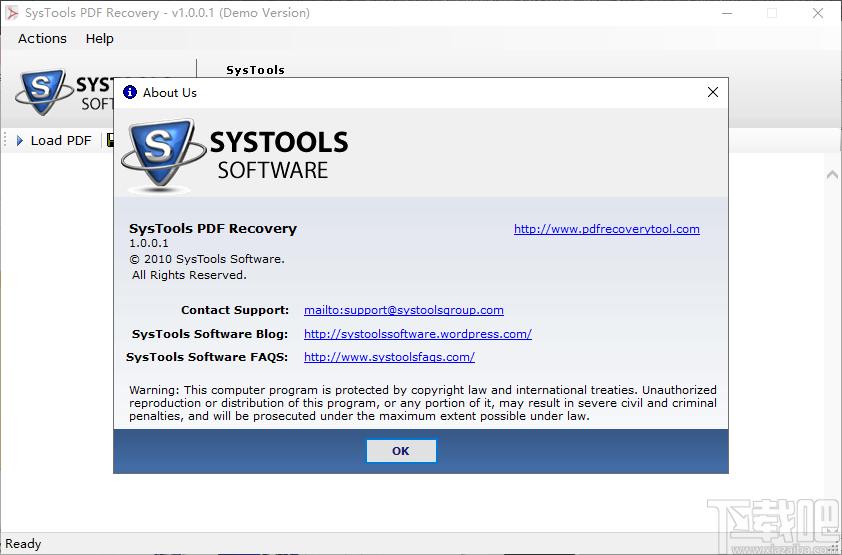Open the pdfrecoverytool.com website link
842x555 pixels.
[606, 229]
